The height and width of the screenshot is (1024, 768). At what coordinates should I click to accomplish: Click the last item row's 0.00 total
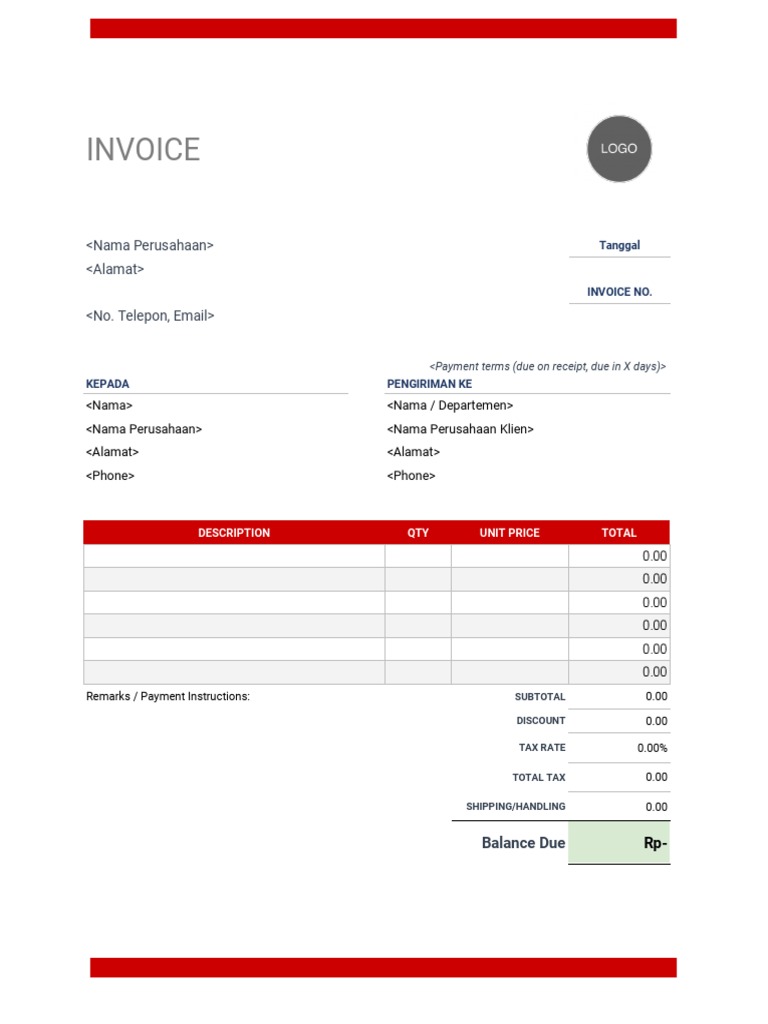(x=654, y=672)
